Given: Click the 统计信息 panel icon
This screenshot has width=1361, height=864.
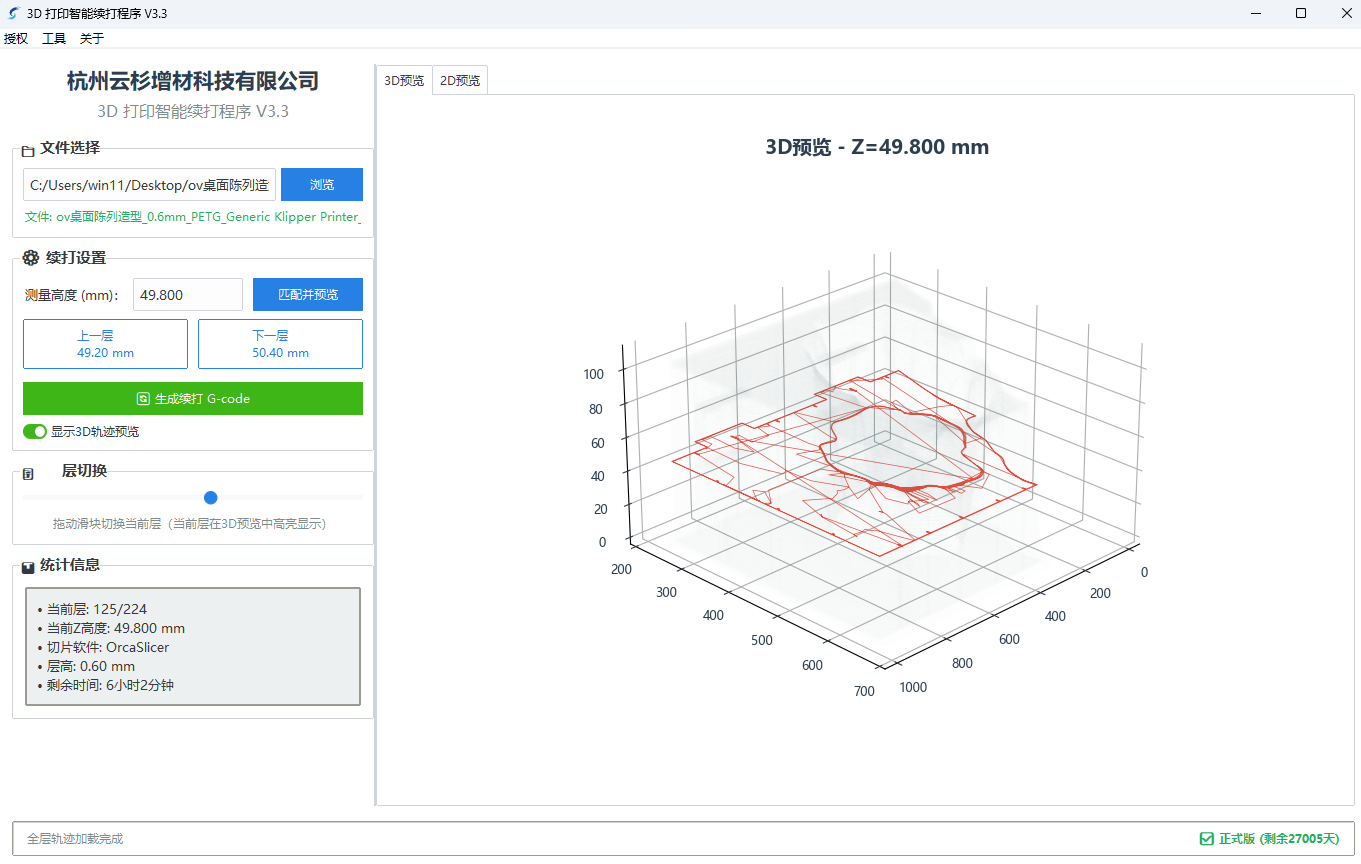Looking at the screenshot, I should (x=26, y=565).
